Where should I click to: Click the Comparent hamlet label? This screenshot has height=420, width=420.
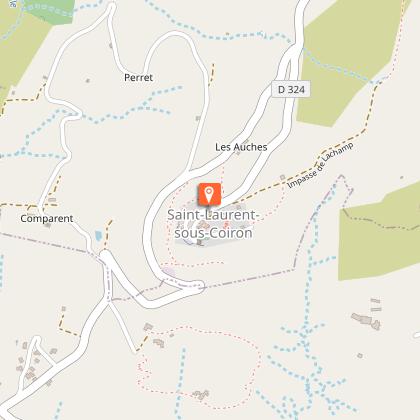47,219
